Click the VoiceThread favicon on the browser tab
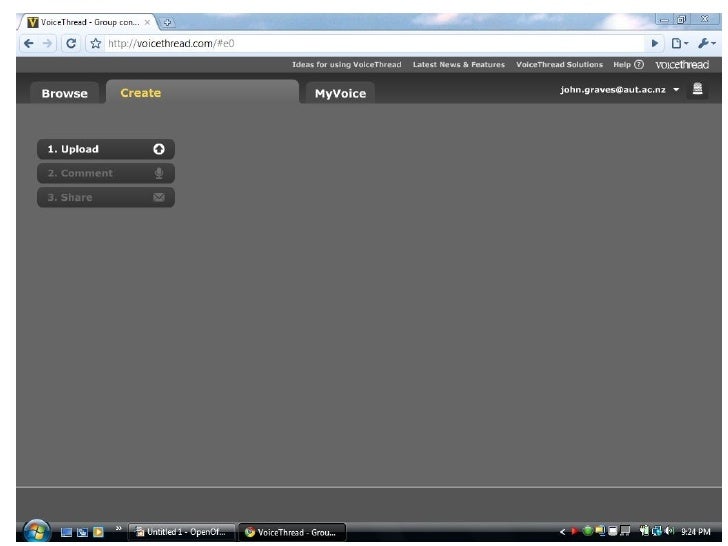The image size is (728, 546). coord(32,22)
